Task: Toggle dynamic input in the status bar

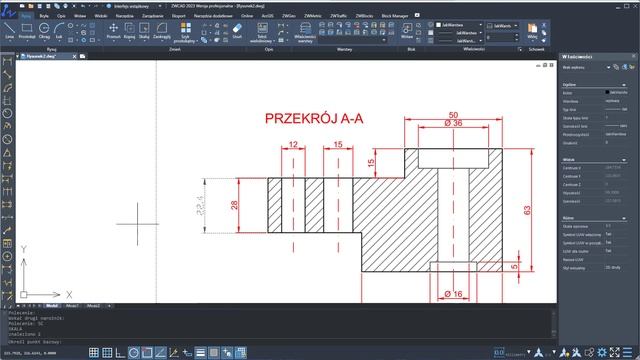Action: click(187, 353)
